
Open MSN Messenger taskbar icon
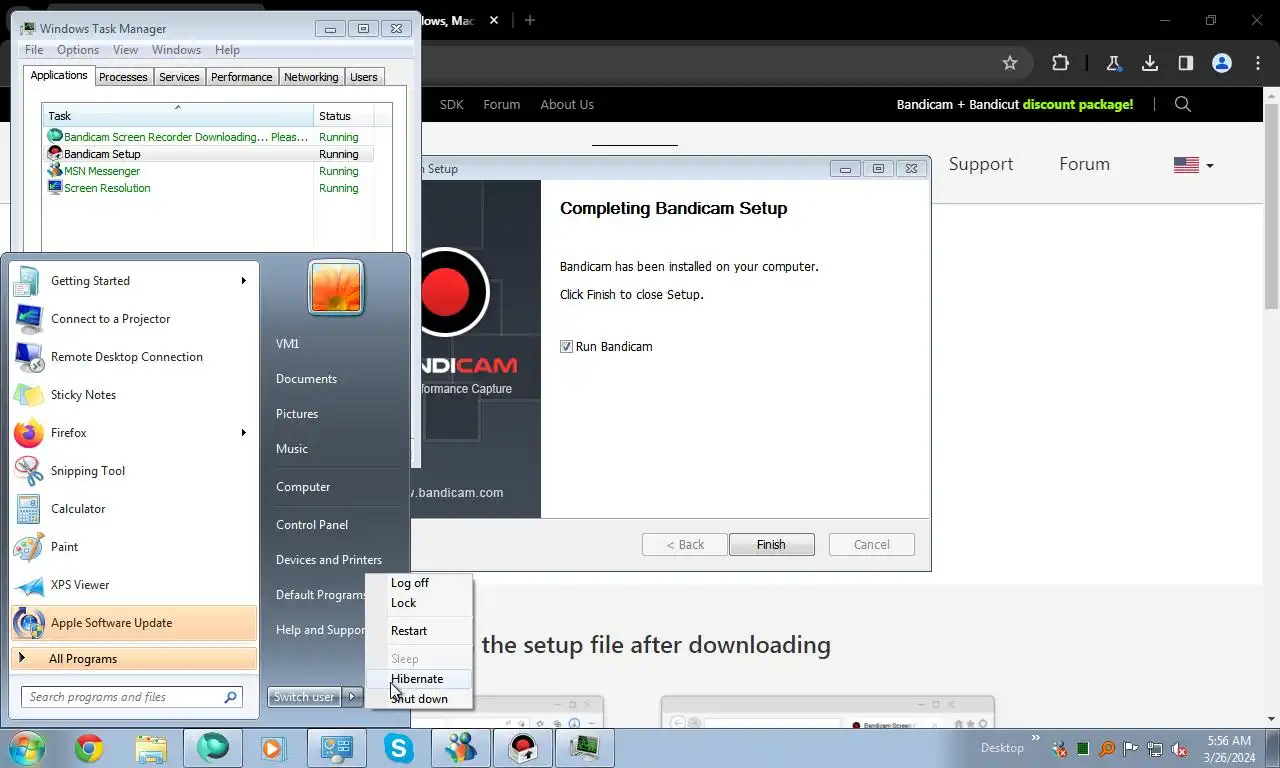pos(461,748)
